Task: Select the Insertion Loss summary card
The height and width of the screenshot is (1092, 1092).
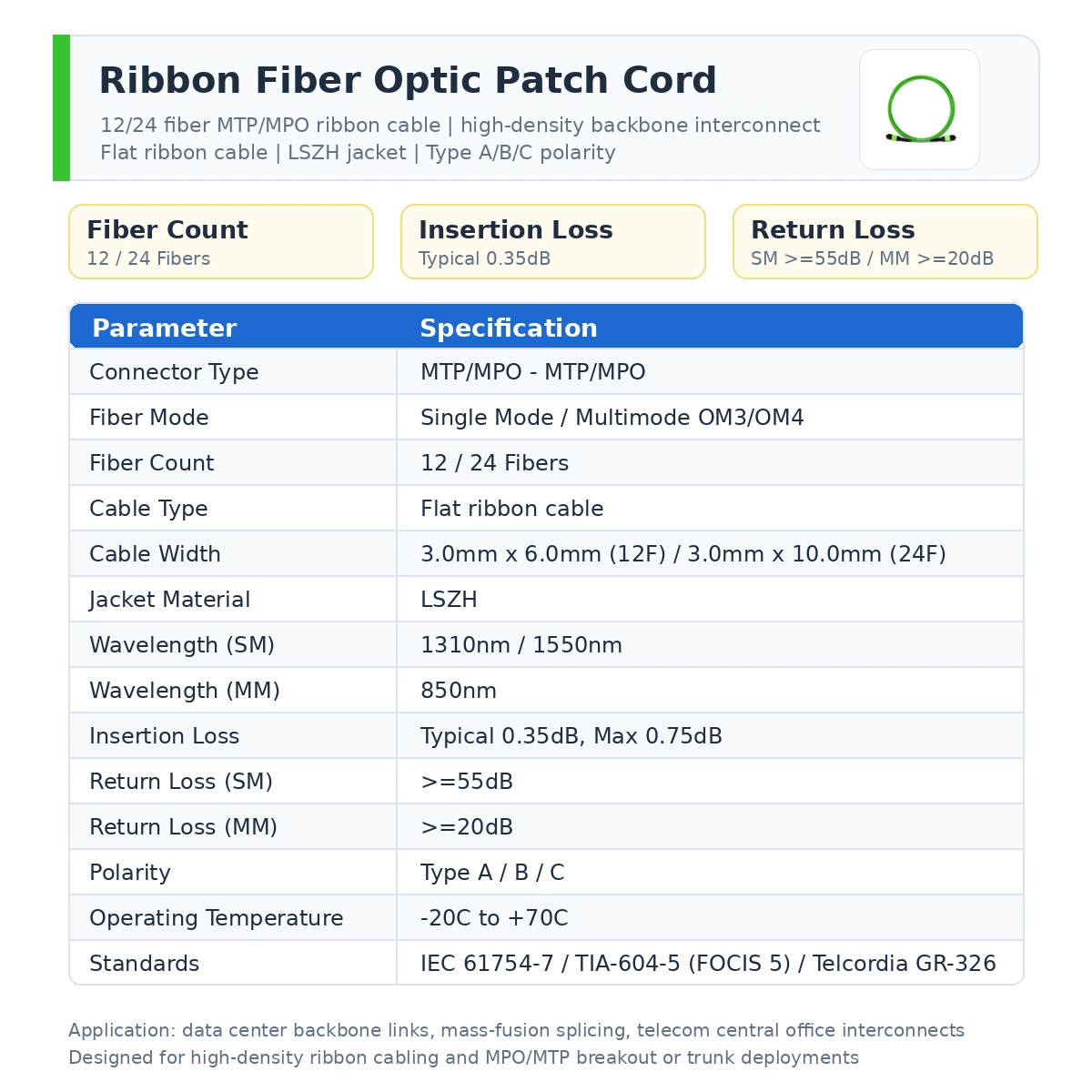Action: [553, 242]
